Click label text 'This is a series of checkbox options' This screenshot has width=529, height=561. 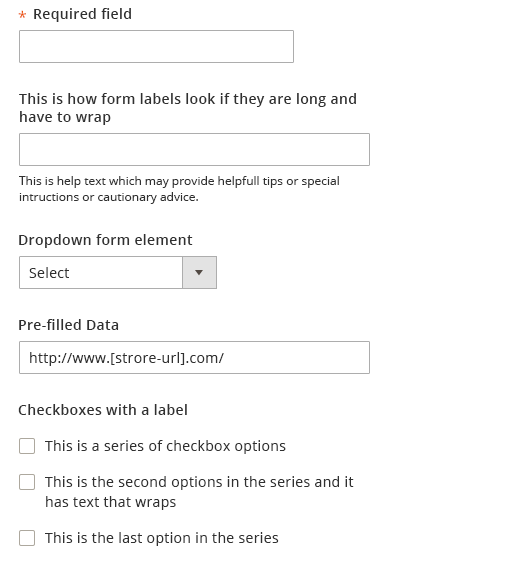coord(165,446)
